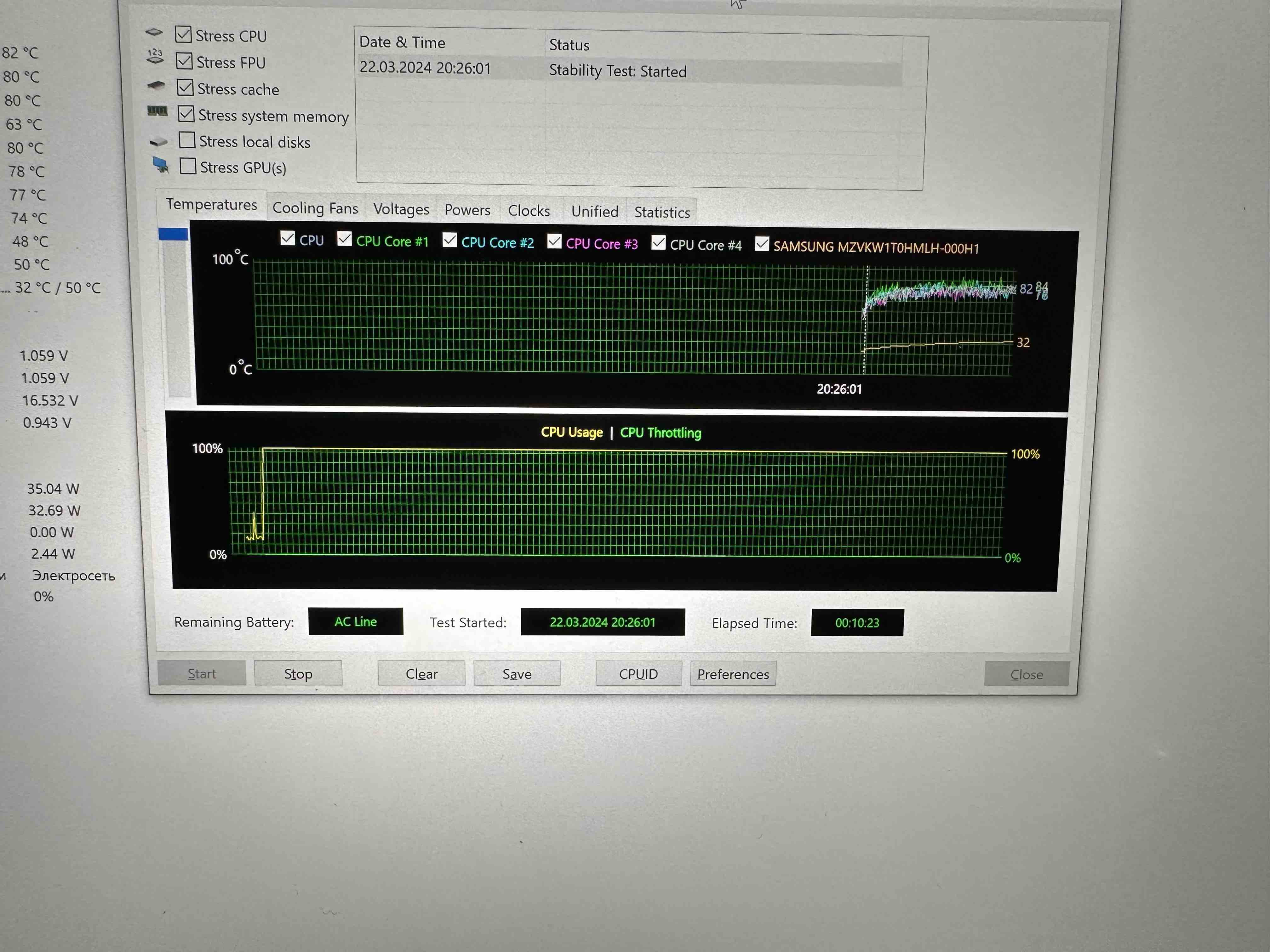Click the RAM module icon beside Stress system memory
This screenshot has height=952, width=1270.
(157, 111)
